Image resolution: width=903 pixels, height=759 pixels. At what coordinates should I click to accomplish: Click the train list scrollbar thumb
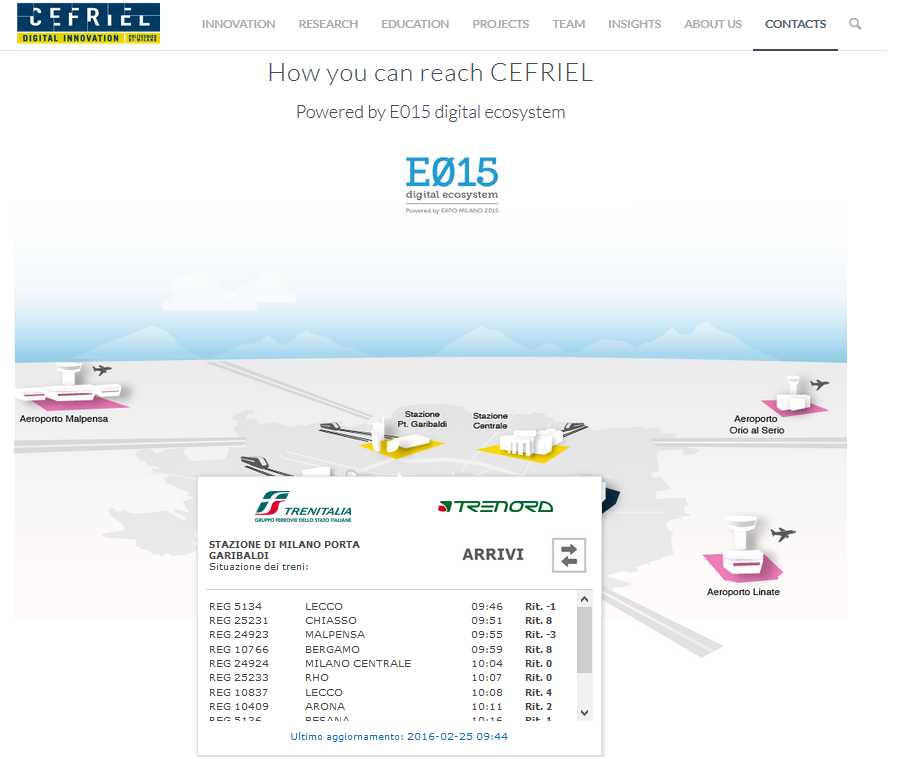click(585, 640)
